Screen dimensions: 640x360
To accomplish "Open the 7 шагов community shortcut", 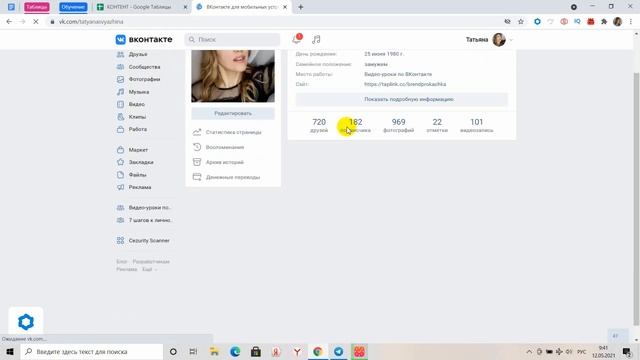I will [x=144, y=220].
